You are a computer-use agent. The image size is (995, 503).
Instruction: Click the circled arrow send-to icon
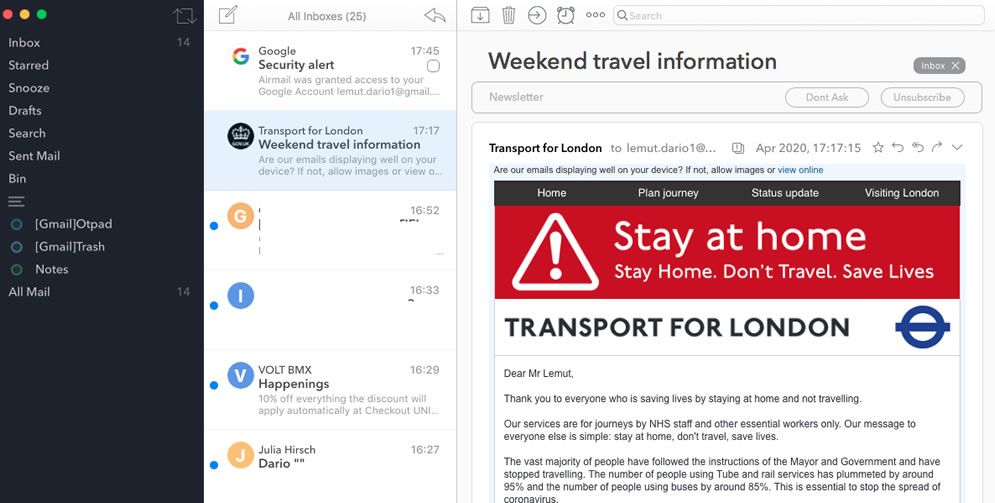click(x=537, y=15)
